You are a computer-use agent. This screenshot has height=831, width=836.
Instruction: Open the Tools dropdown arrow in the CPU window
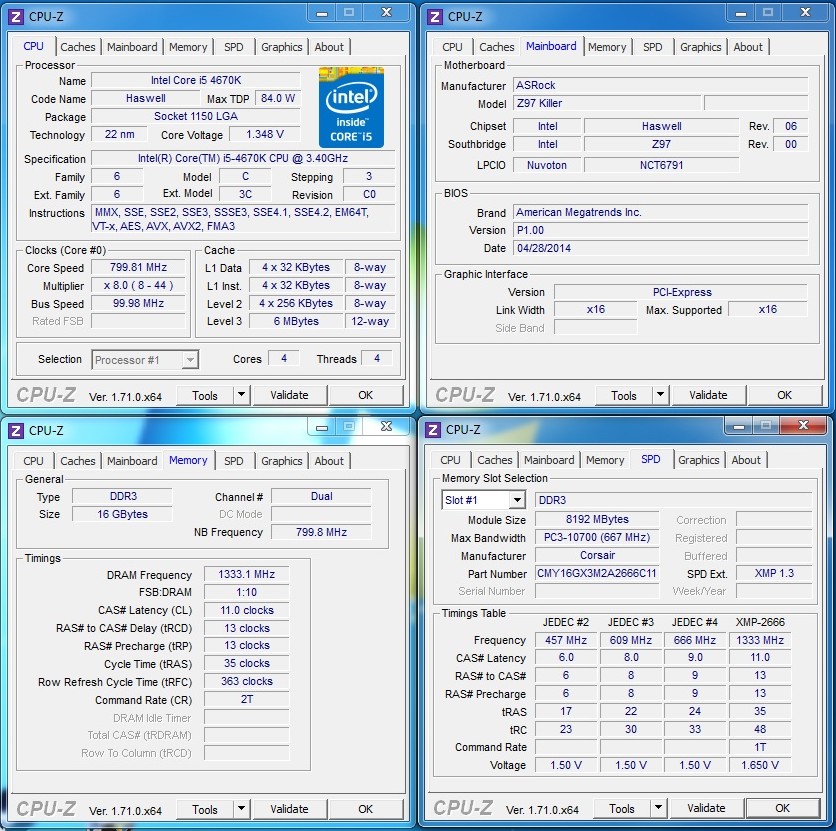coord(241,395)
